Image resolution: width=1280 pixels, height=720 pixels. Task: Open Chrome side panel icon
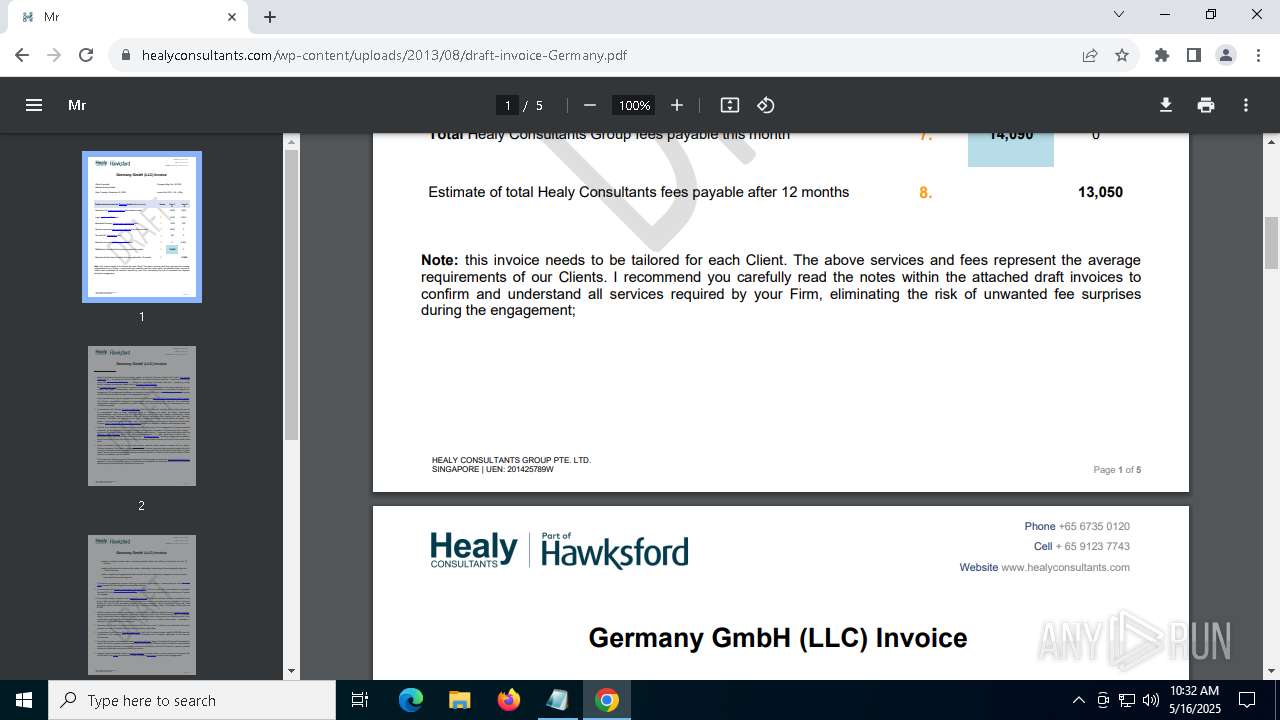click(x=1194, y=55)
